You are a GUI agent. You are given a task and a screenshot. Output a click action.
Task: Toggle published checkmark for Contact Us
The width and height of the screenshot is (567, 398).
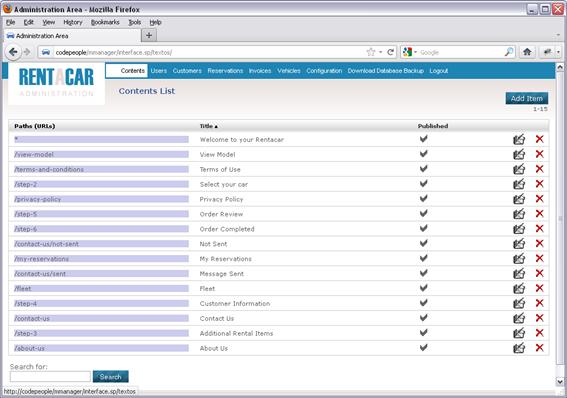click(423, 318)
